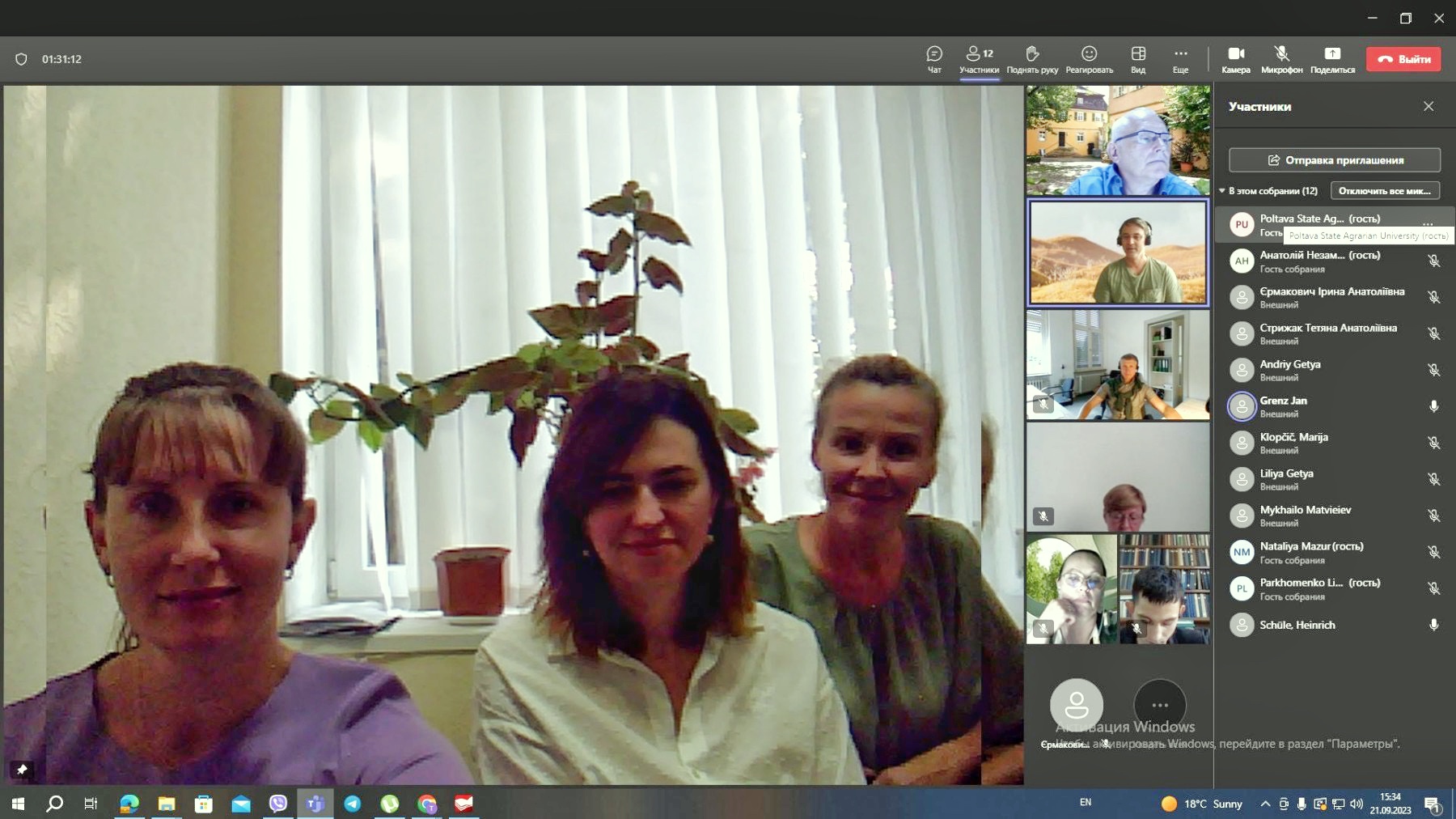Toggle the Participants panel button
The width and height of the screenshot is (1456, 819).
(x=979, y=59)
